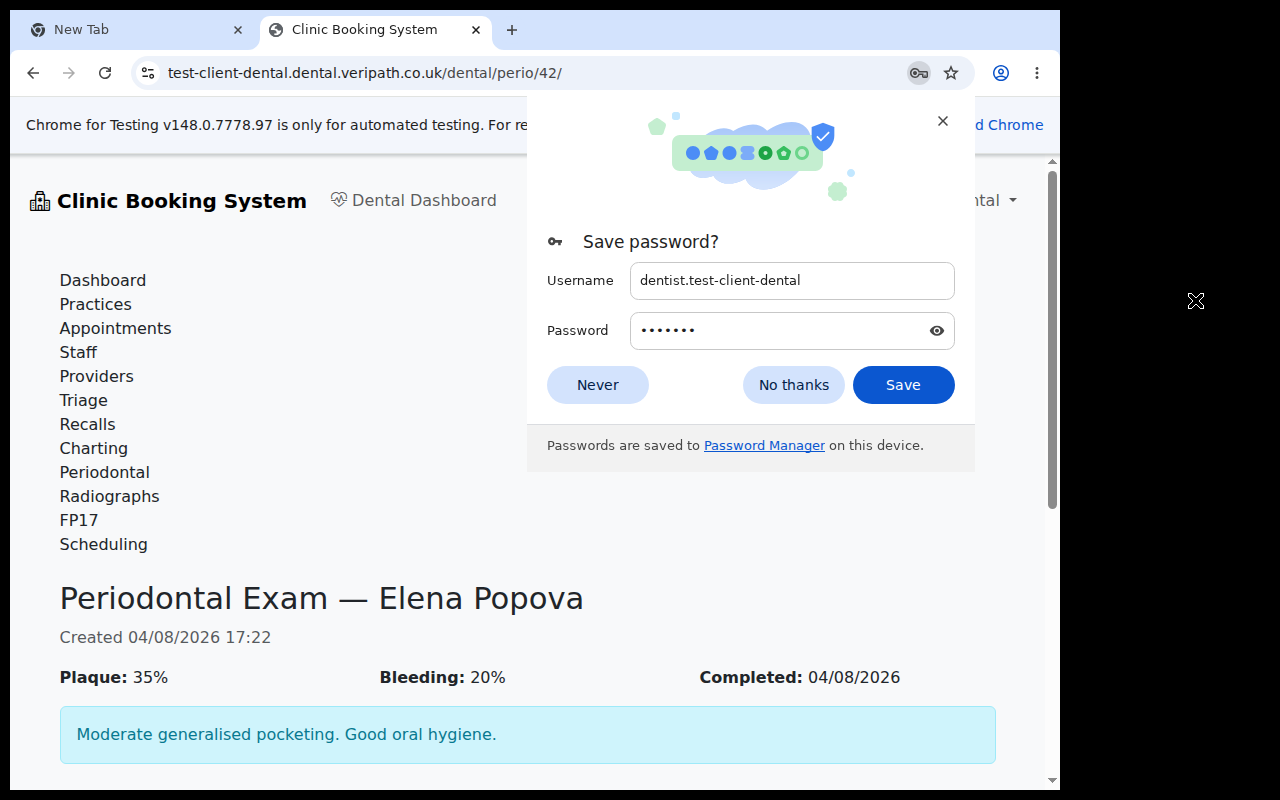Show password using the eye icon
Viewport: 1280px width, 800px height.
click(x=937, y=331)
